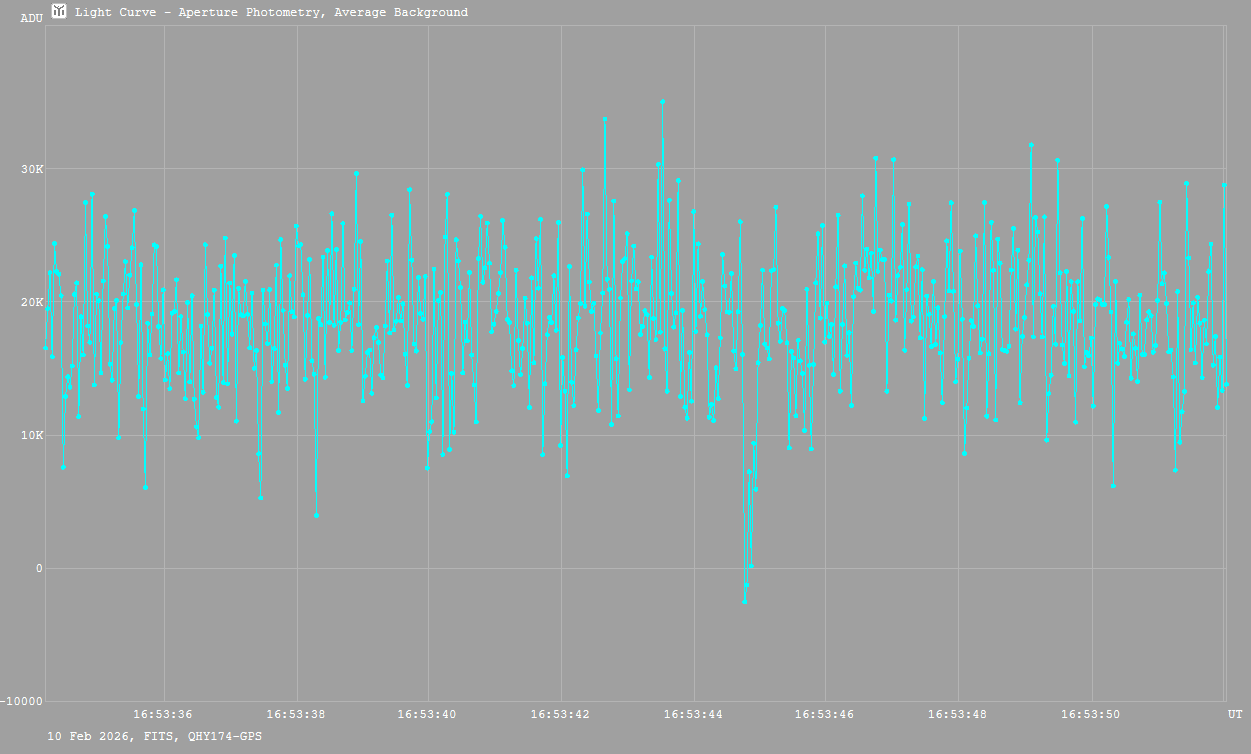Select the 30K label on the vertical axis

(x=33, y=169)
